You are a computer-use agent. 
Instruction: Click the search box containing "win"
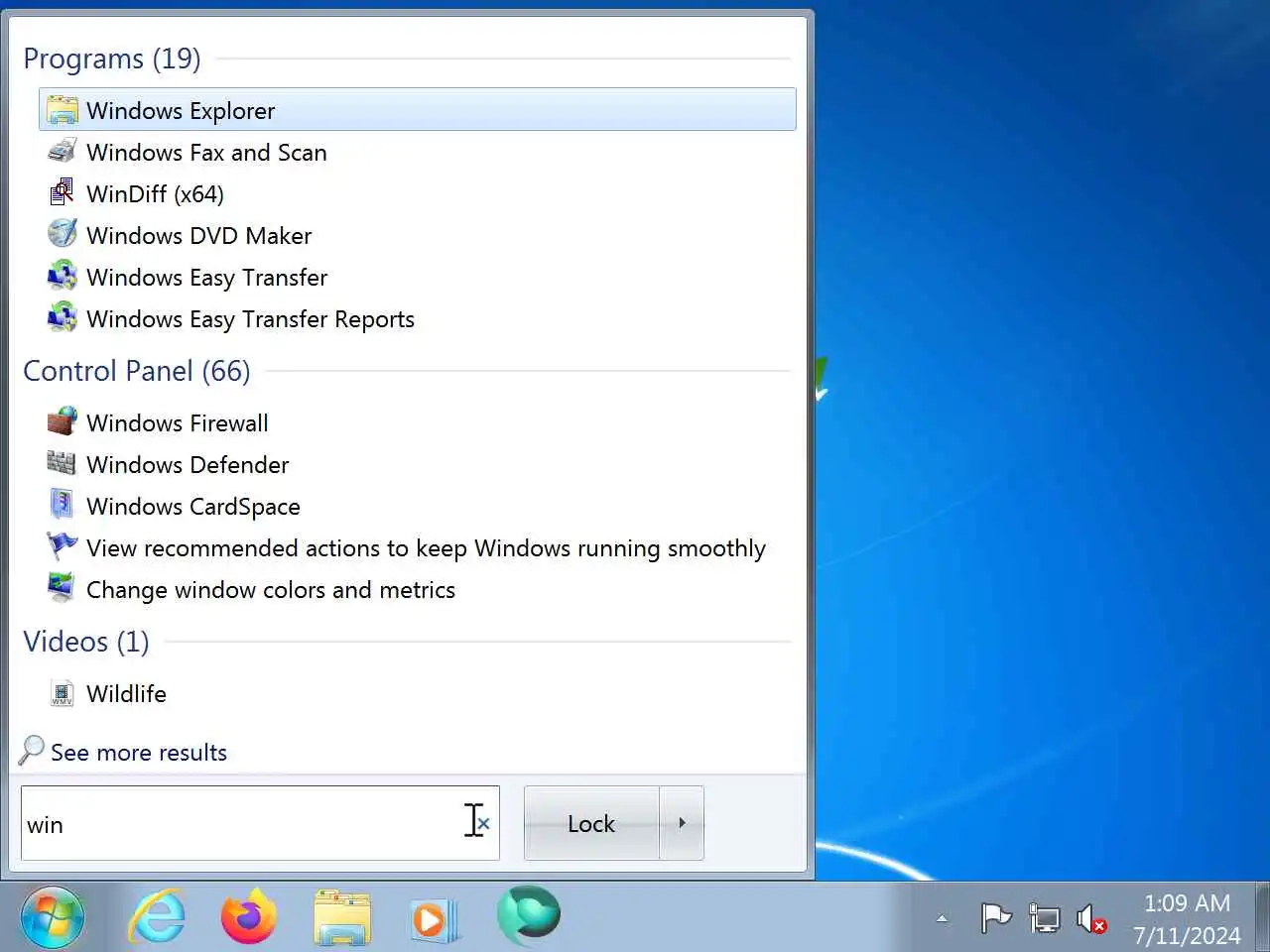point(260,823)
